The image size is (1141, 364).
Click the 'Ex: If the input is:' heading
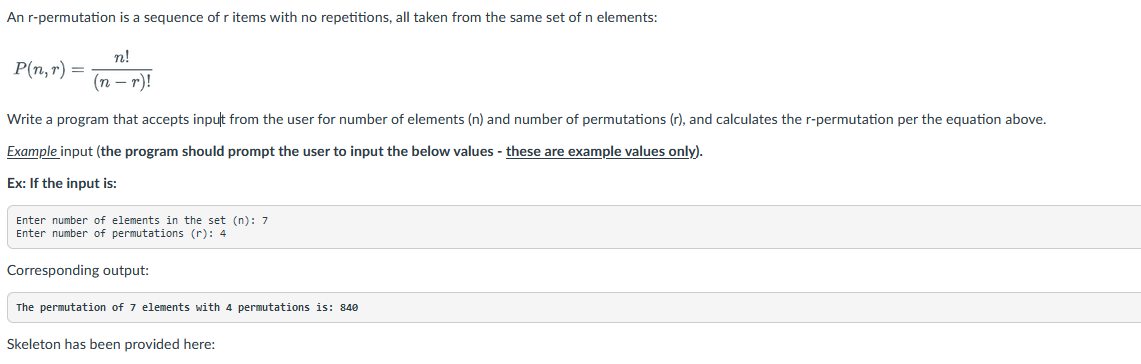tap(62, 183)
